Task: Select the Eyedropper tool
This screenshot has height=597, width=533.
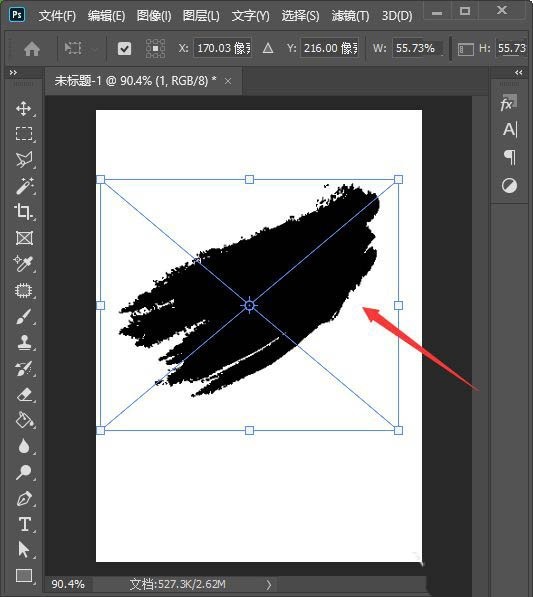Action: 23,263
